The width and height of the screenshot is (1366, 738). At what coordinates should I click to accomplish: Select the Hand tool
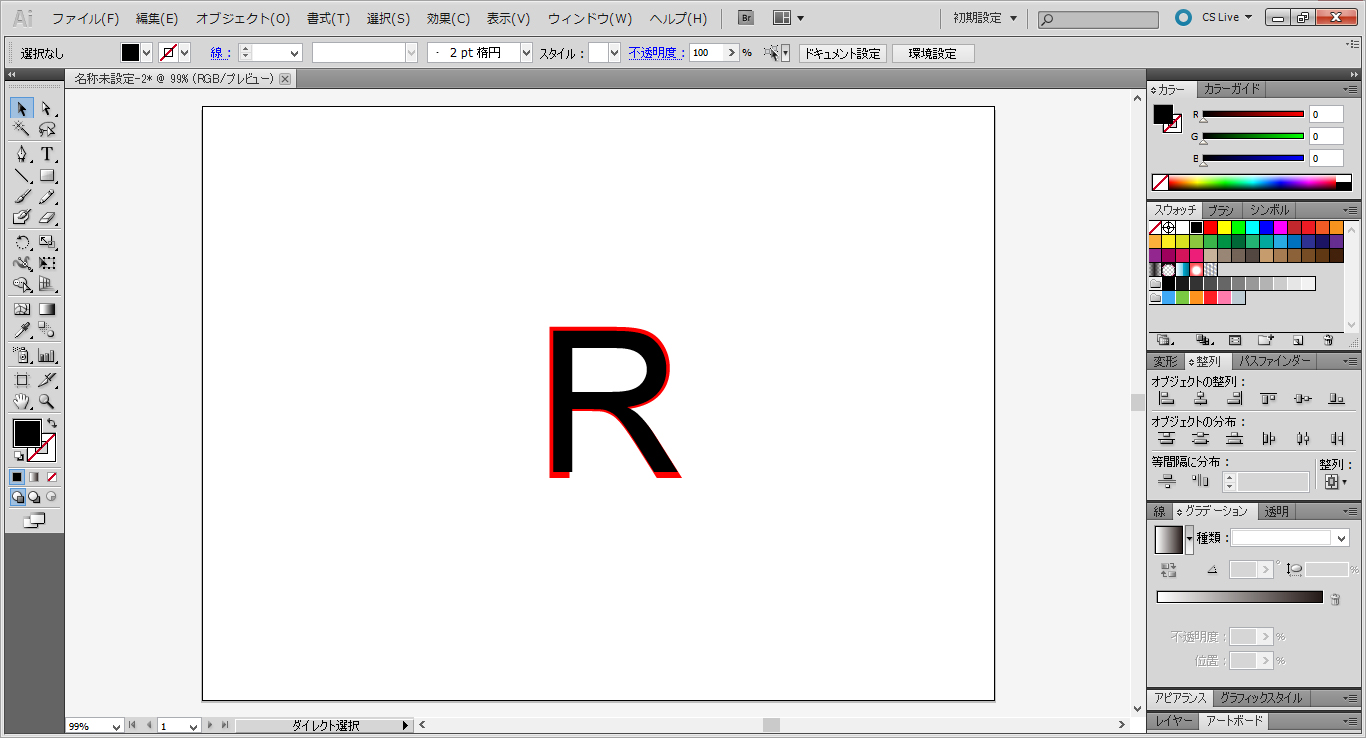[21, 401]
